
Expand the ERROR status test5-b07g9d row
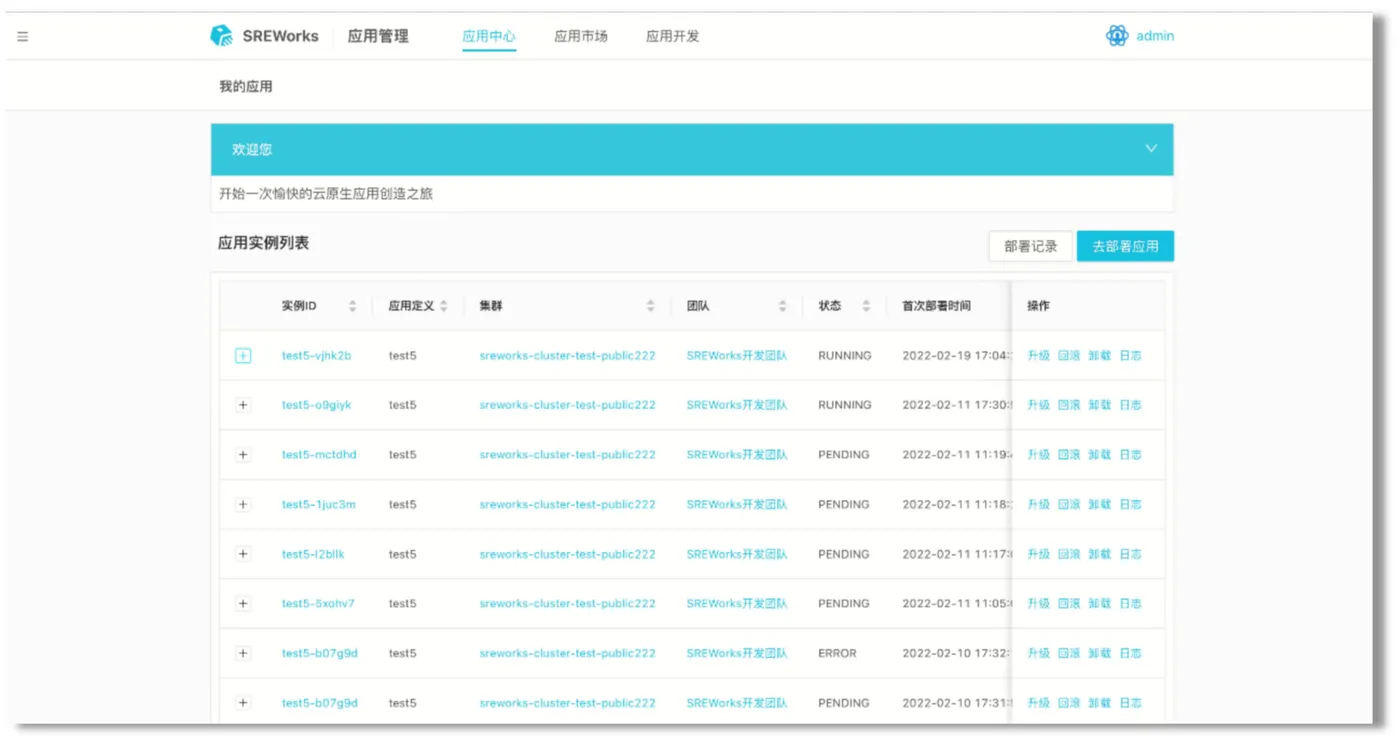pyautogui.click(x=243, y=653)
